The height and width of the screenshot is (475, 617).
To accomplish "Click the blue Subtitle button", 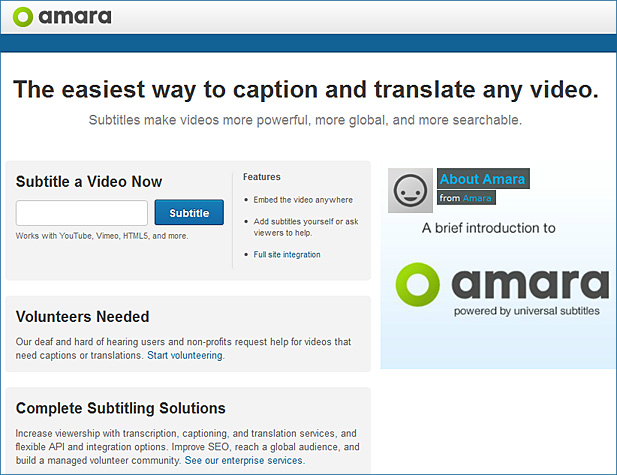I will pyautogui.click(x=189, y=213).
